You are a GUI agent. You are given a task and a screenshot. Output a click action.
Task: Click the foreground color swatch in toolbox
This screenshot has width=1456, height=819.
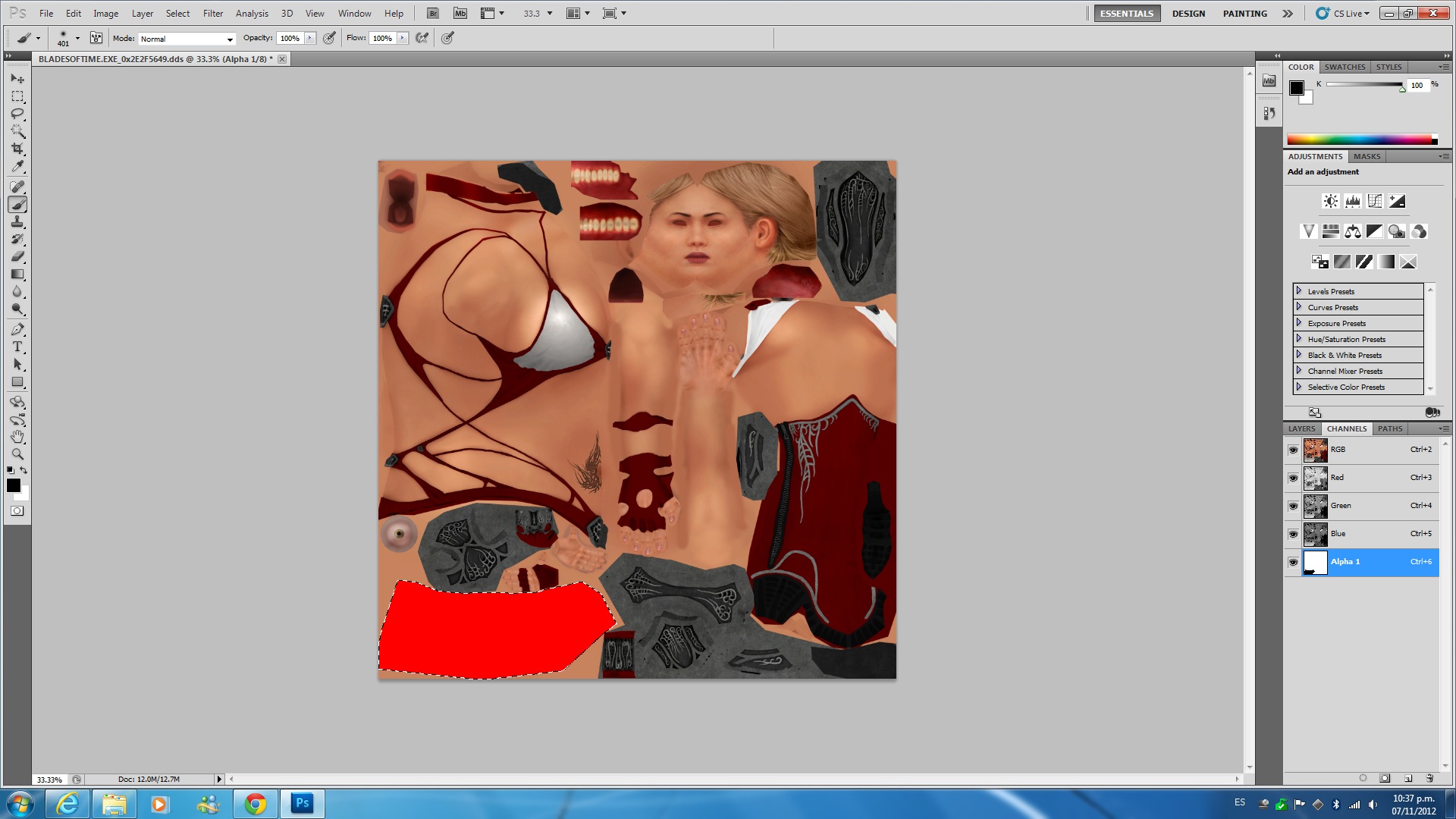(x=13, y=485)
